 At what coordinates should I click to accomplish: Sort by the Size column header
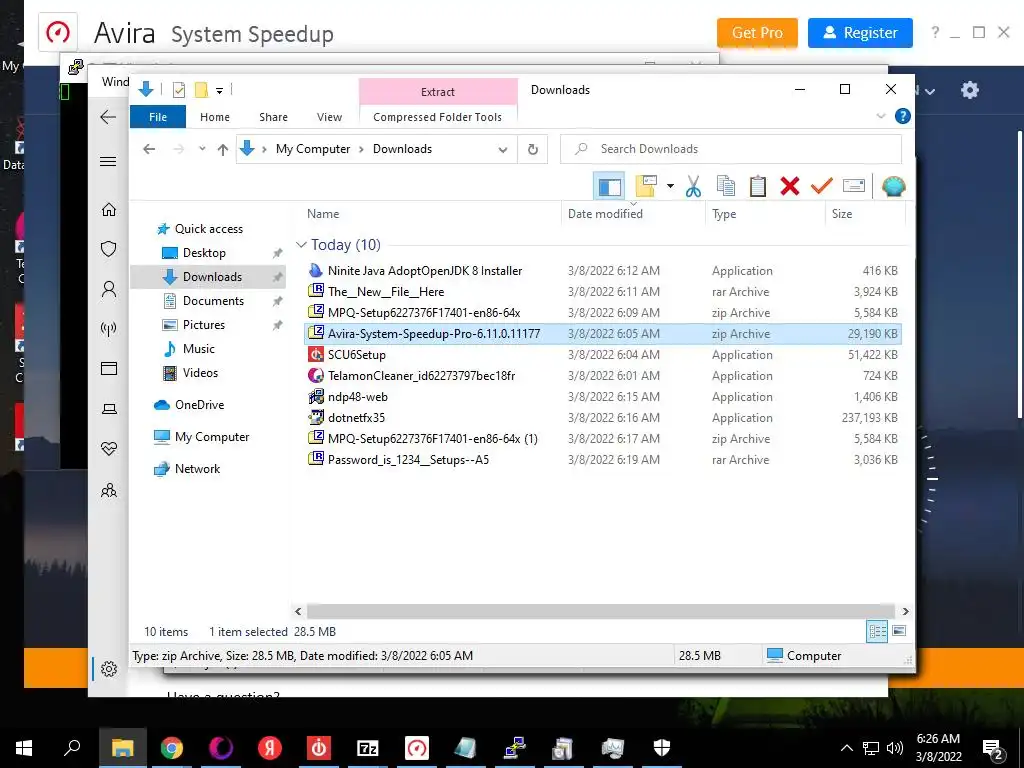point(865,214)
